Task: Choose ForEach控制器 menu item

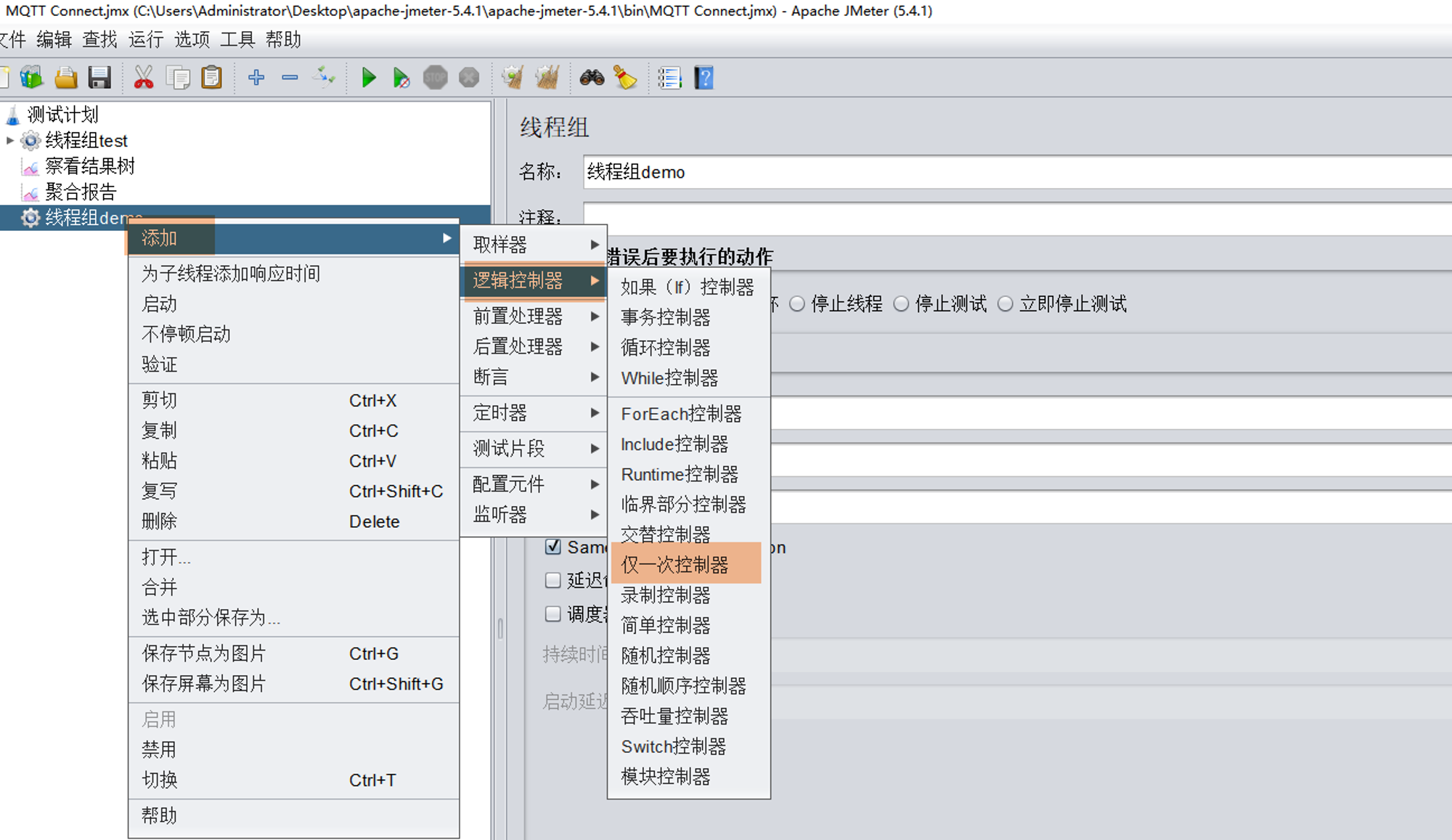Action: (688, 414)
